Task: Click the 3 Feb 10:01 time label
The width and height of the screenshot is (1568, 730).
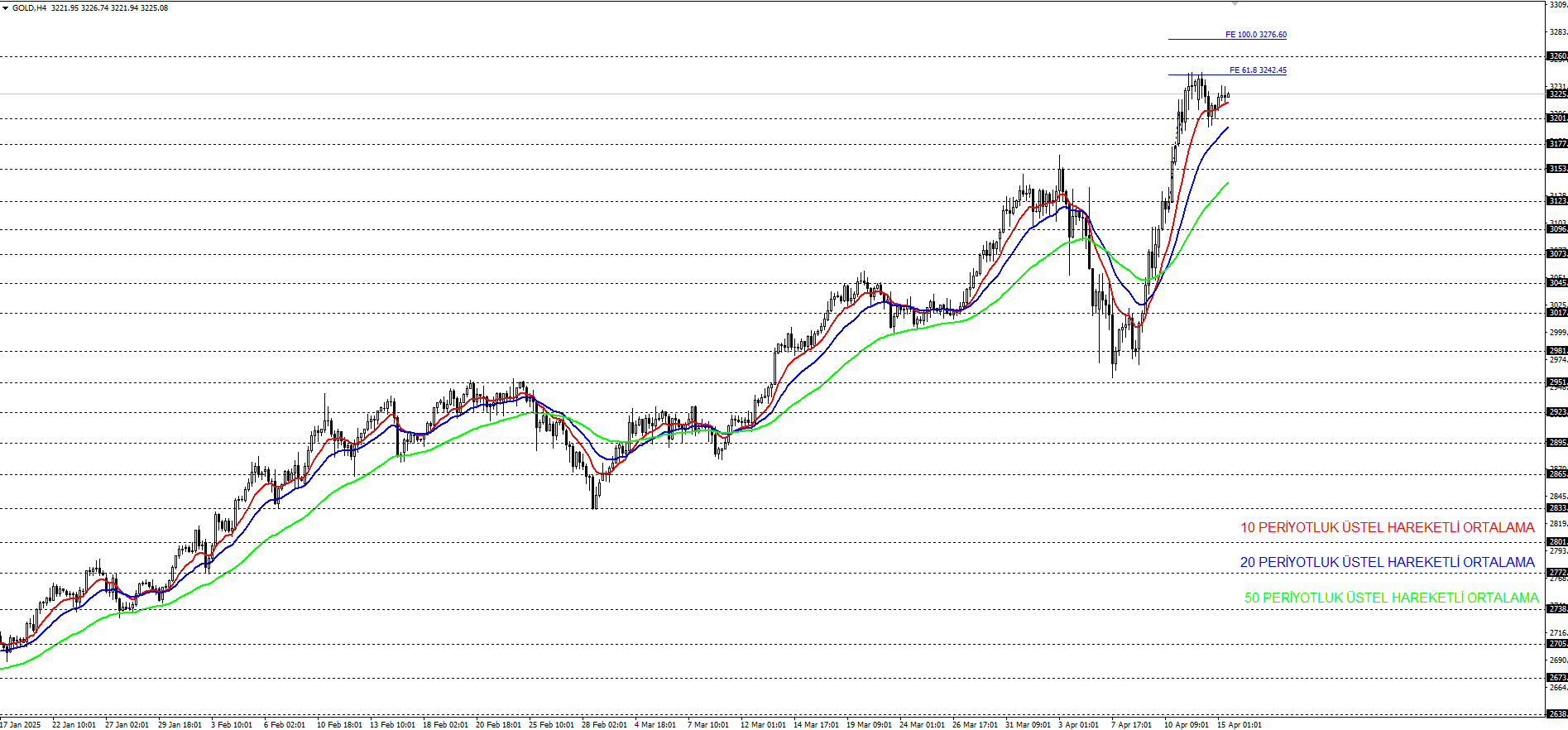Action: pos(232,724)
